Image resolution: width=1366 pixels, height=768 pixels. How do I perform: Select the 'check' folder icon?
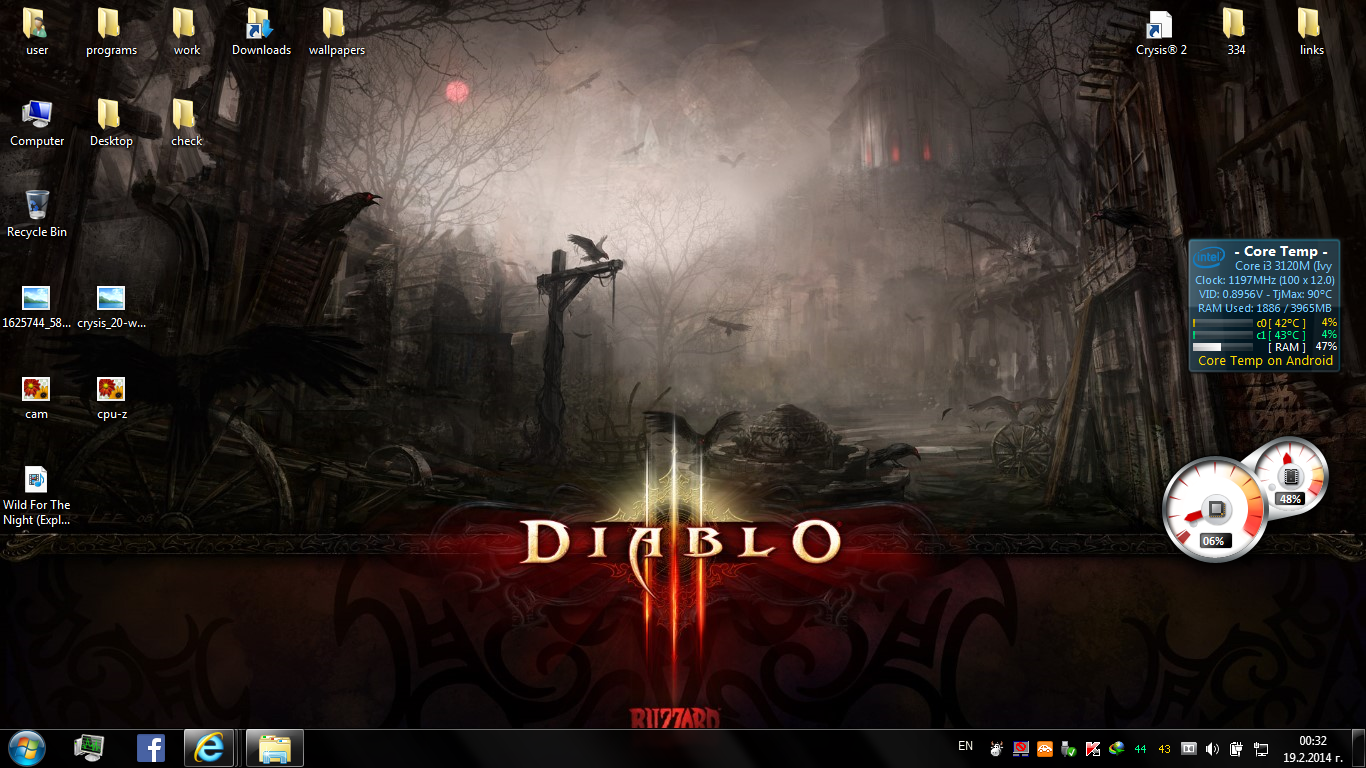pyautogui.click(x=186, y=122)
